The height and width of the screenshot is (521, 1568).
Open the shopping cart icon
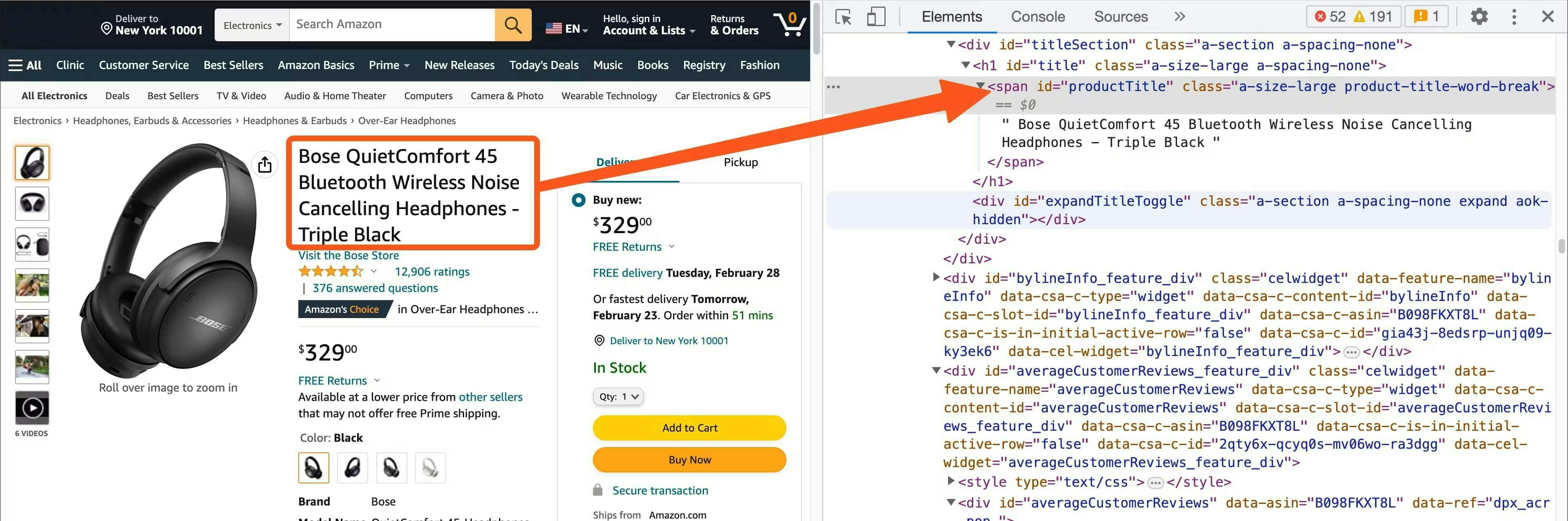click(789, 24)
